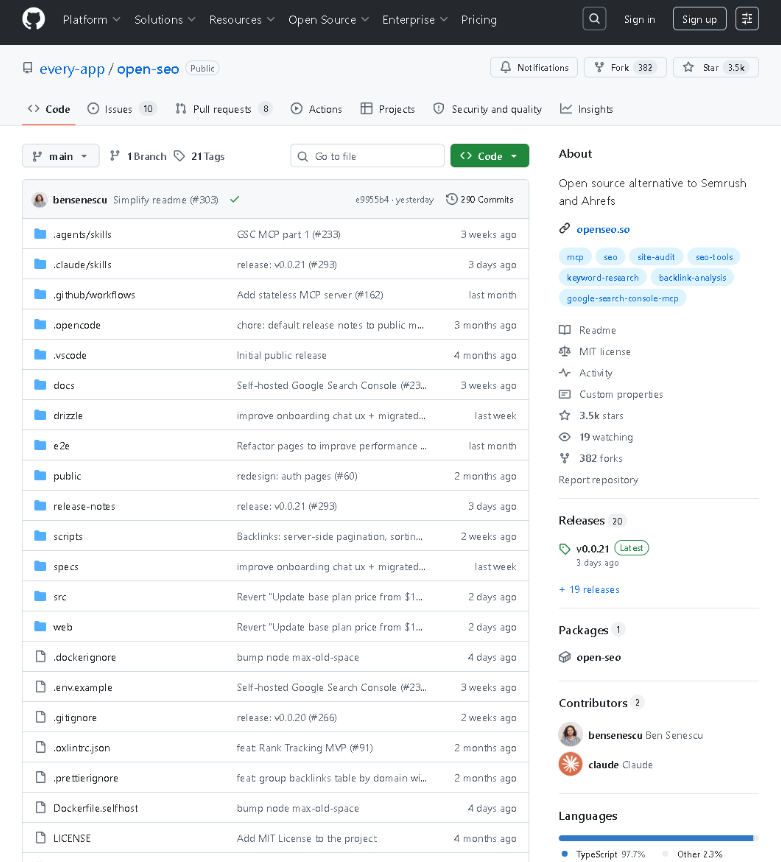Click the openseo.so website link

[602, 230]
